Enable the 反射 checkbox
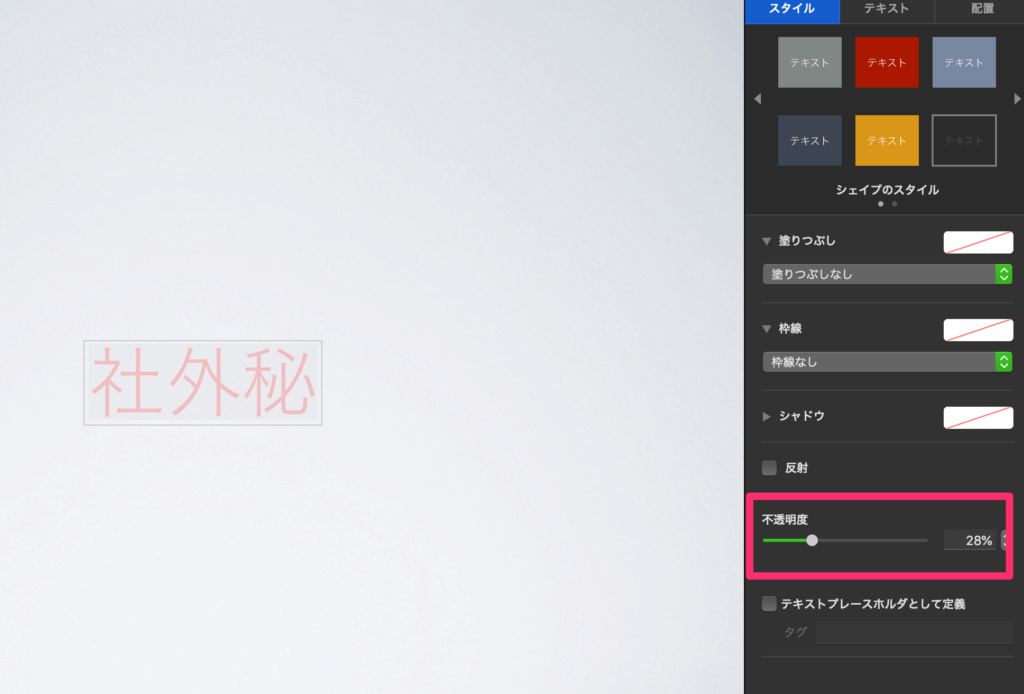1024x694 pixels. [x=769, y=467]
